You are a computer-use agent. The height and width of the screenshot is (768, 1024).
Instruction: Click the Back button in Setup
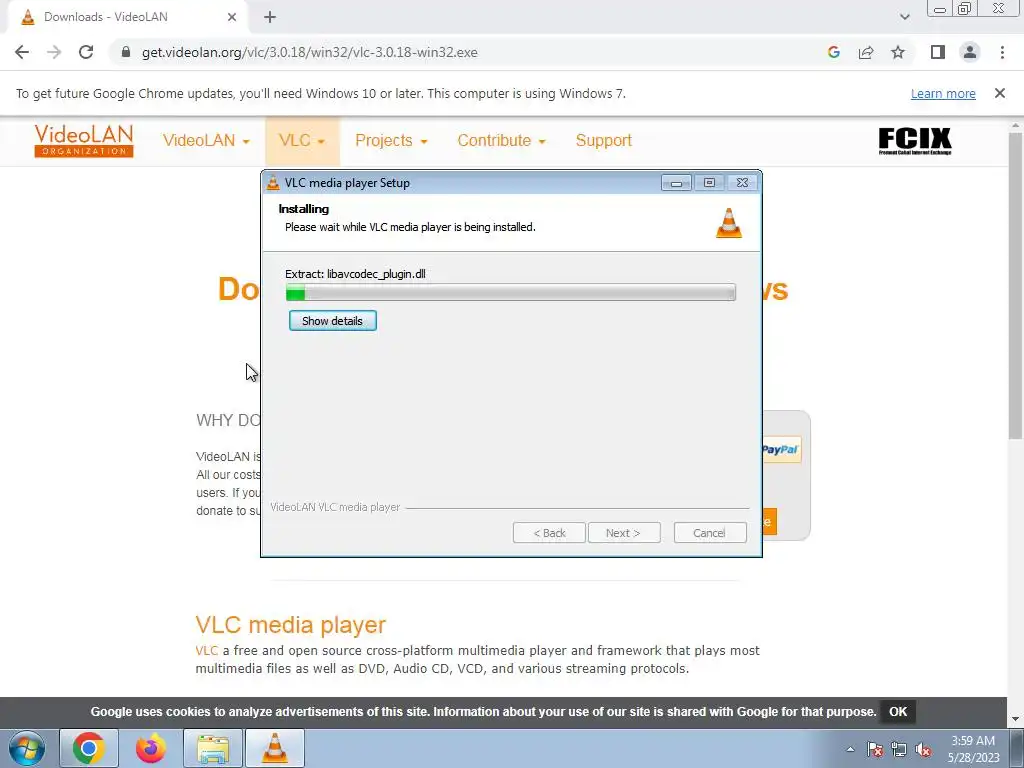point(549,533)
